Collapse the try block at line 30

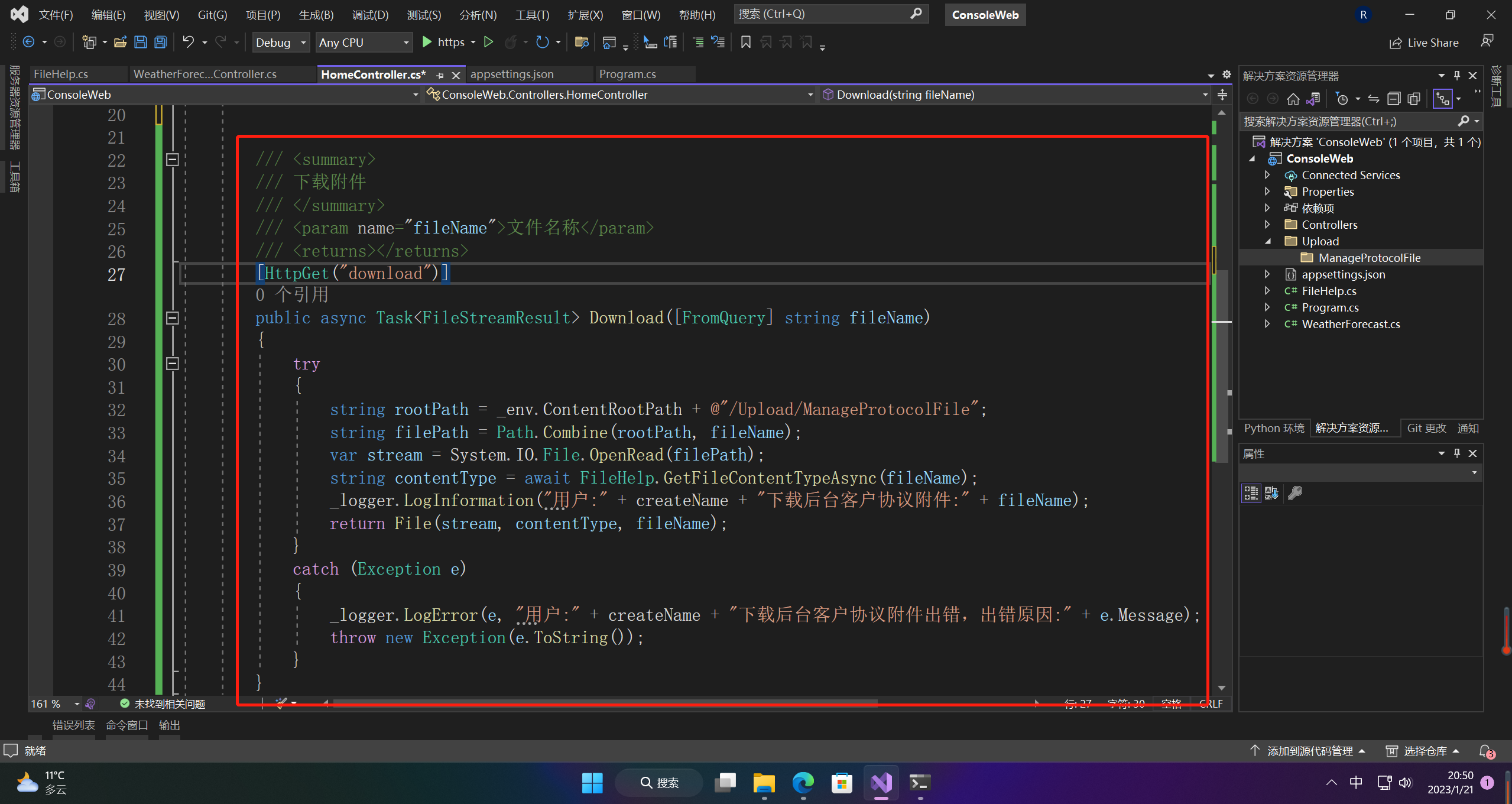(172, 364)
